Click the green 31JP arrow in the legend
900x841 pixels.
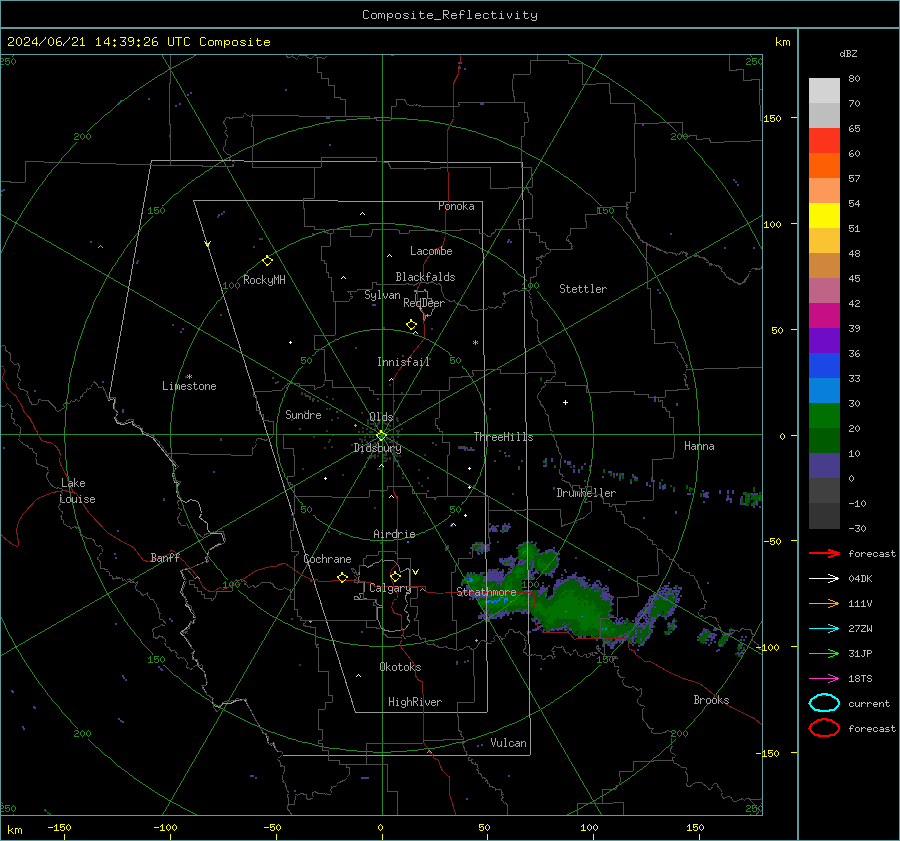tap(824, 653)
